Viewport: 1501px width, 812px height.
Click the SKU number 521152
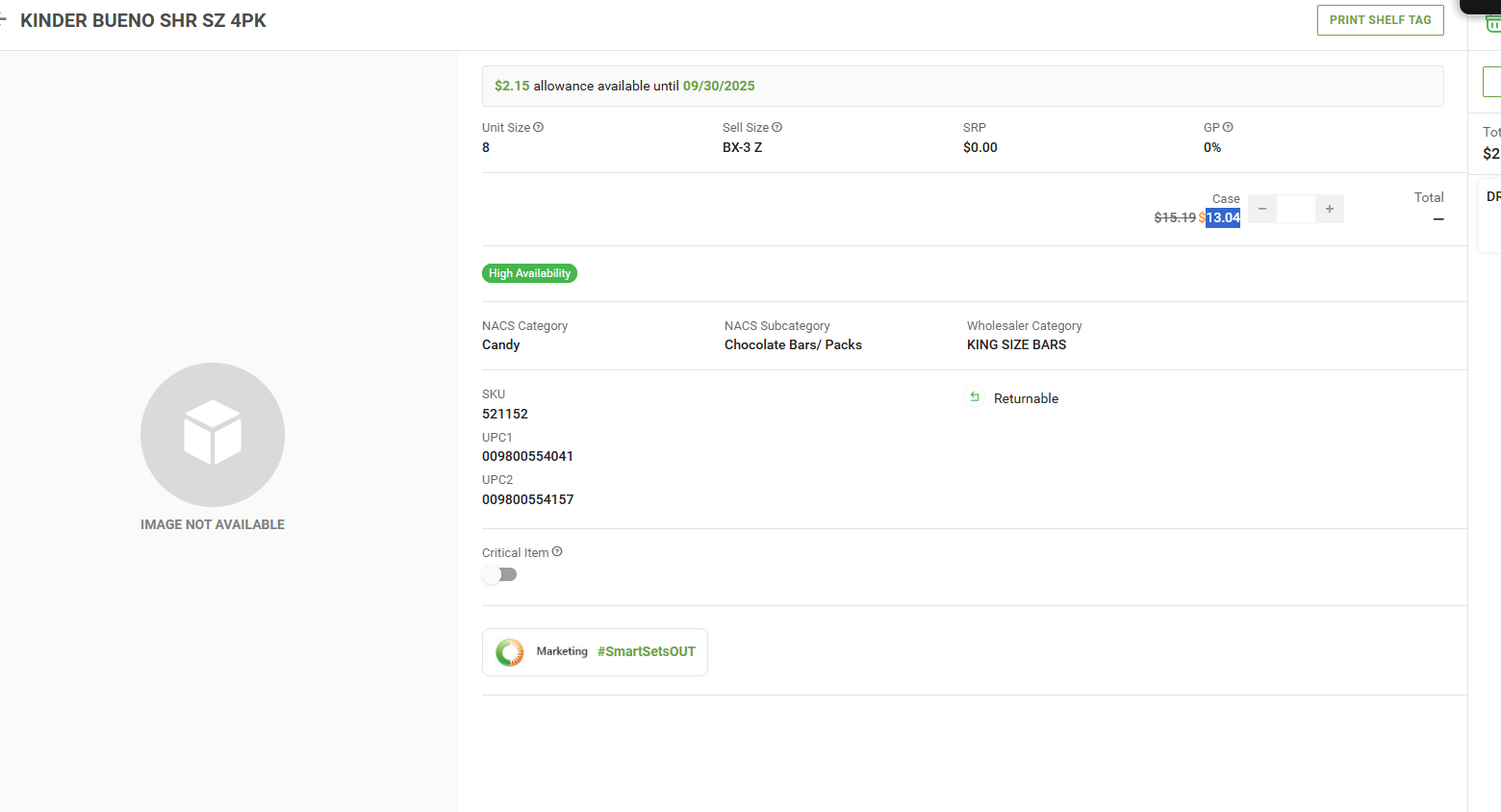click(x=505, y=414)
